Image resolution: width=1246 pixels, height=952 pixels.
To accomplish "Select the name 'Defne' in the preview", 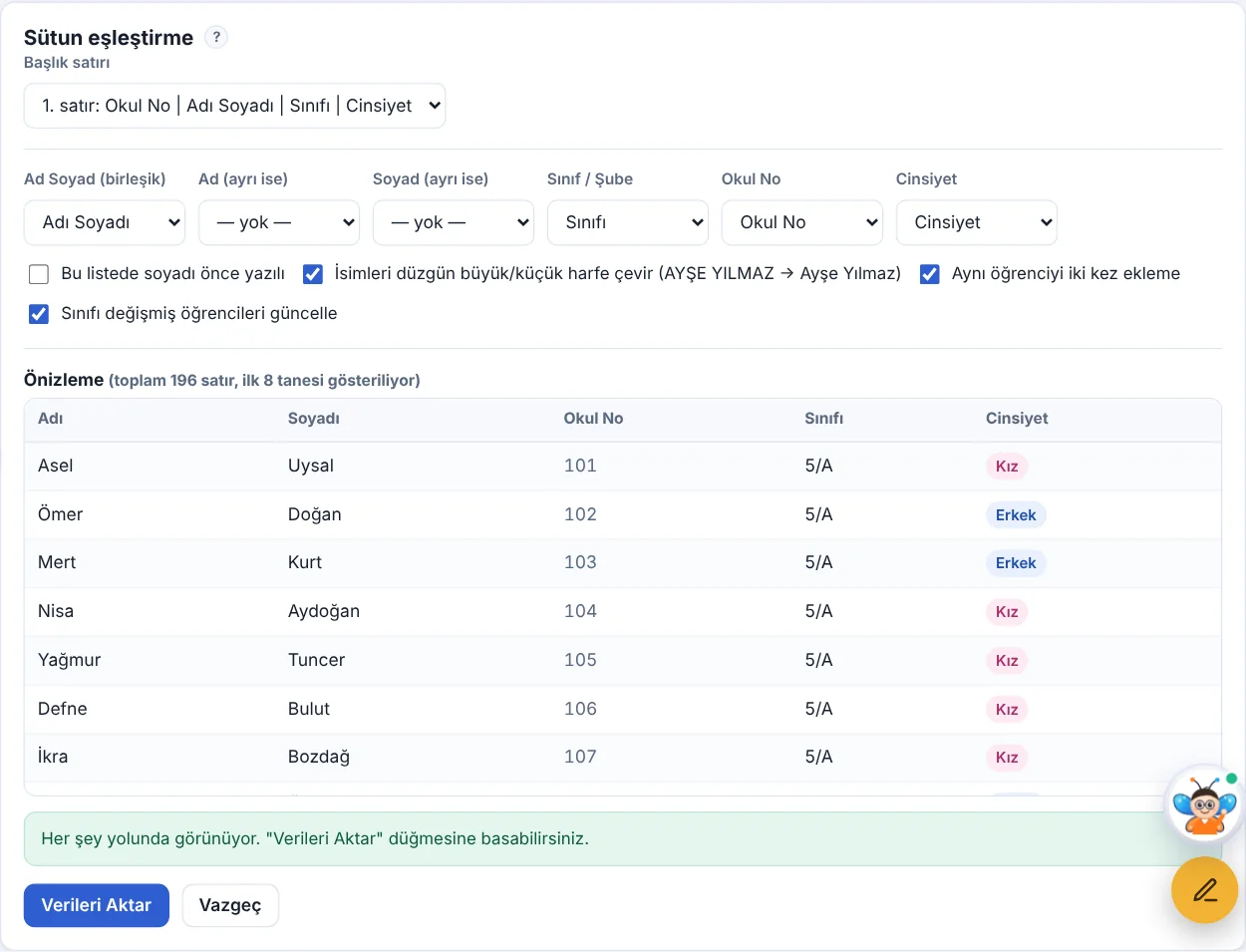I will point(63,709).
